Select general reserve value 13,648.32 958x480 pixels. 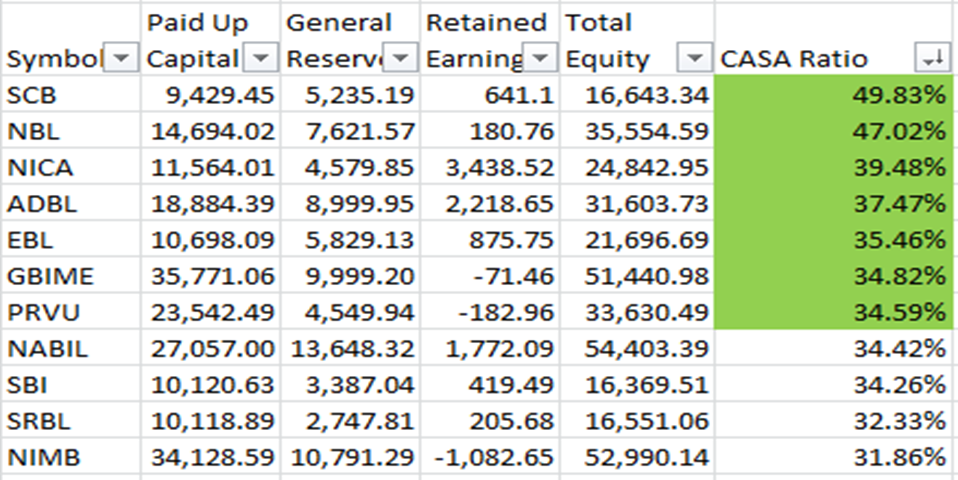pos(350,349)
